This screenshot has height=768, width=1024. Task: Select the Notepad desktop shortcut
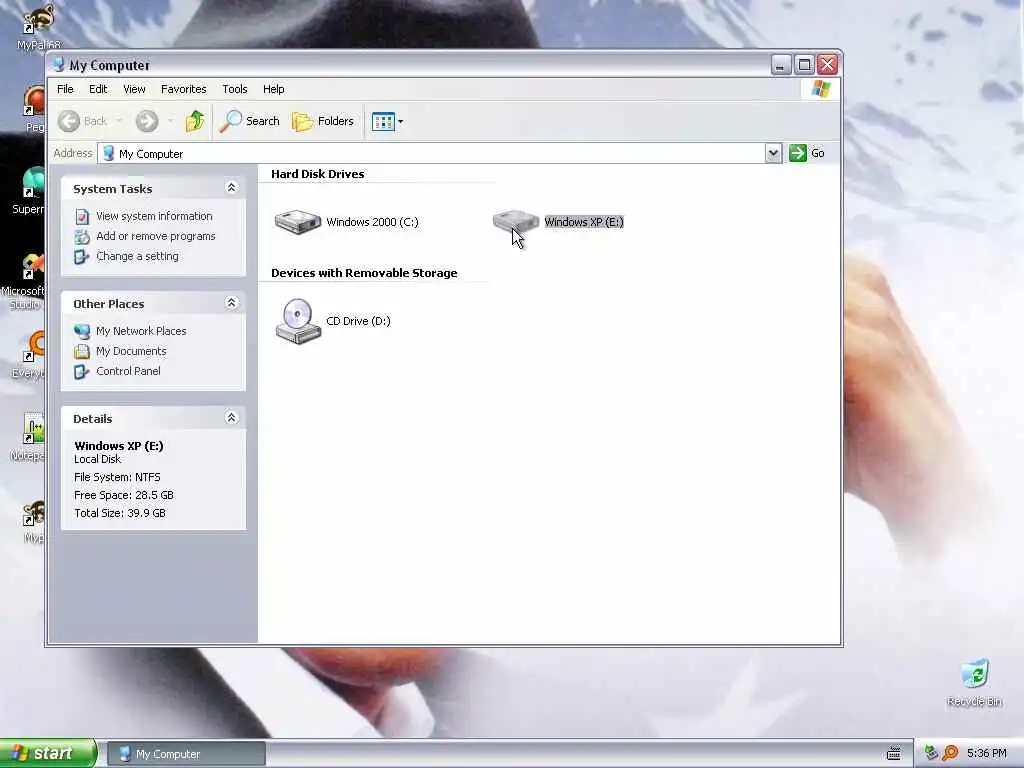[x=27, y=436]
